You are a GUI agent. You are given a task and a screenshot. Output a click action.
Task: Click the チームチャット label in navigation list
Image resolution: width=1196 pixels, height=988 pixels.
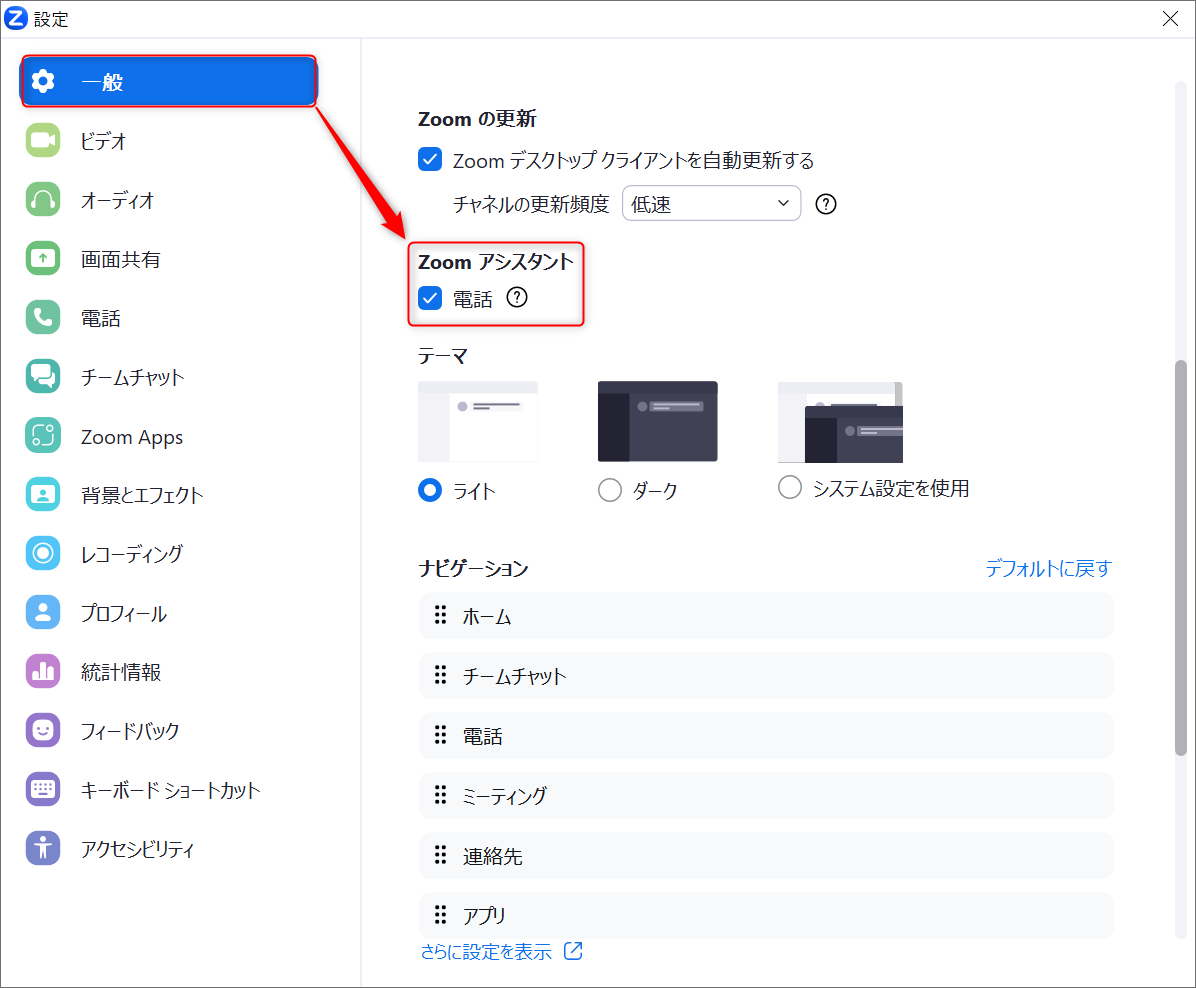tap(514, 676)
